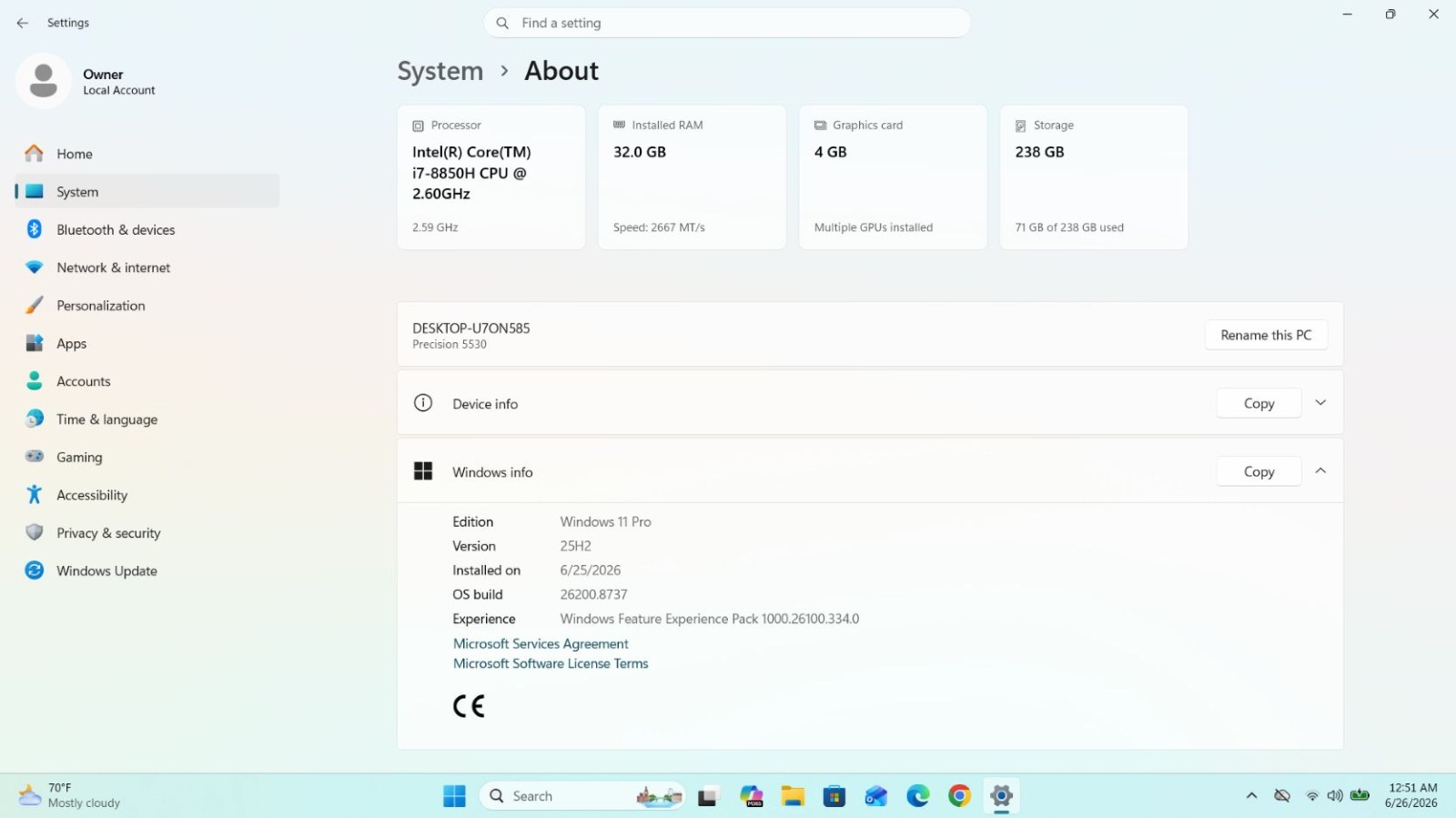Select Home in the sidebar

click(147, 154)
